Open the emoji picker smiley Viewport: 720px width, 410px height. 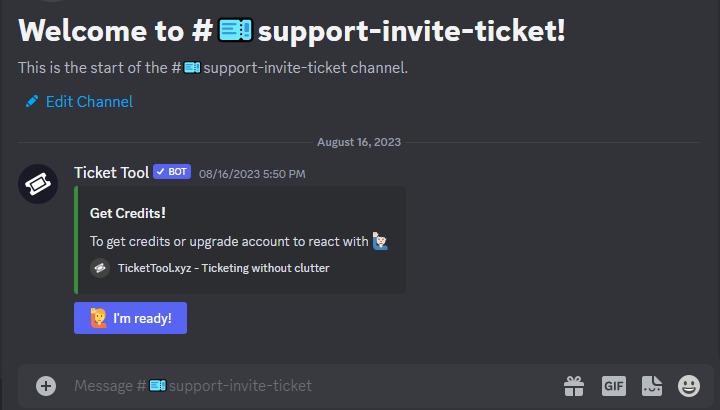(x=689, y=386)
